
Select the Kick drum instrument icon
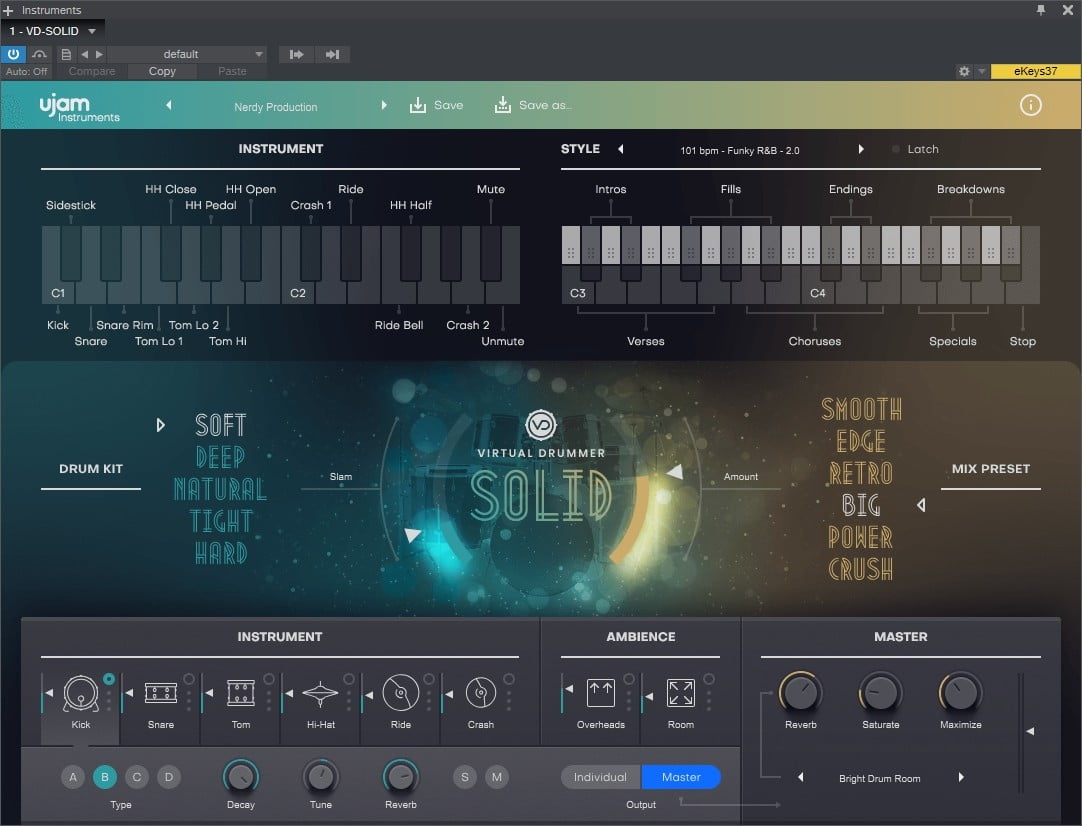(80, 694)
